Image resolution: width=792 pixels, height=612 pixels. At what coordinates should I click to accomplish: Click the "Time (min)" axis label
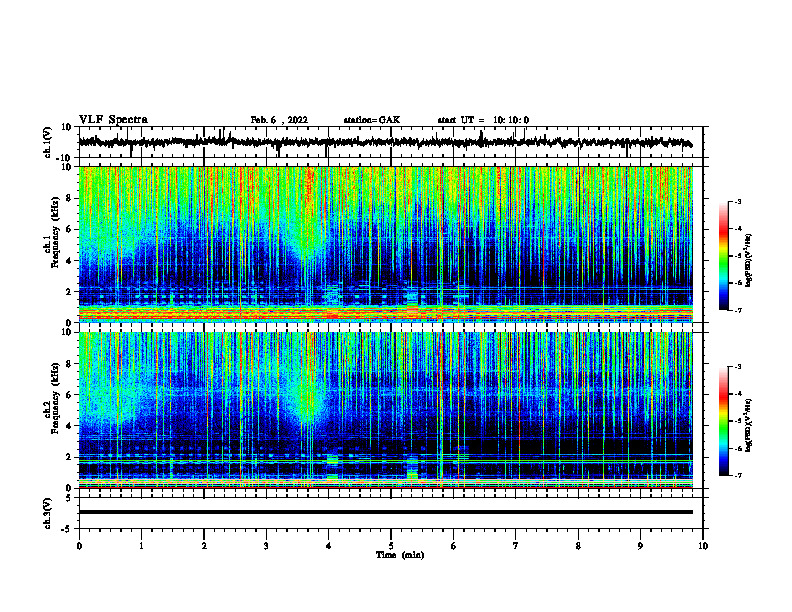point(400,555)
